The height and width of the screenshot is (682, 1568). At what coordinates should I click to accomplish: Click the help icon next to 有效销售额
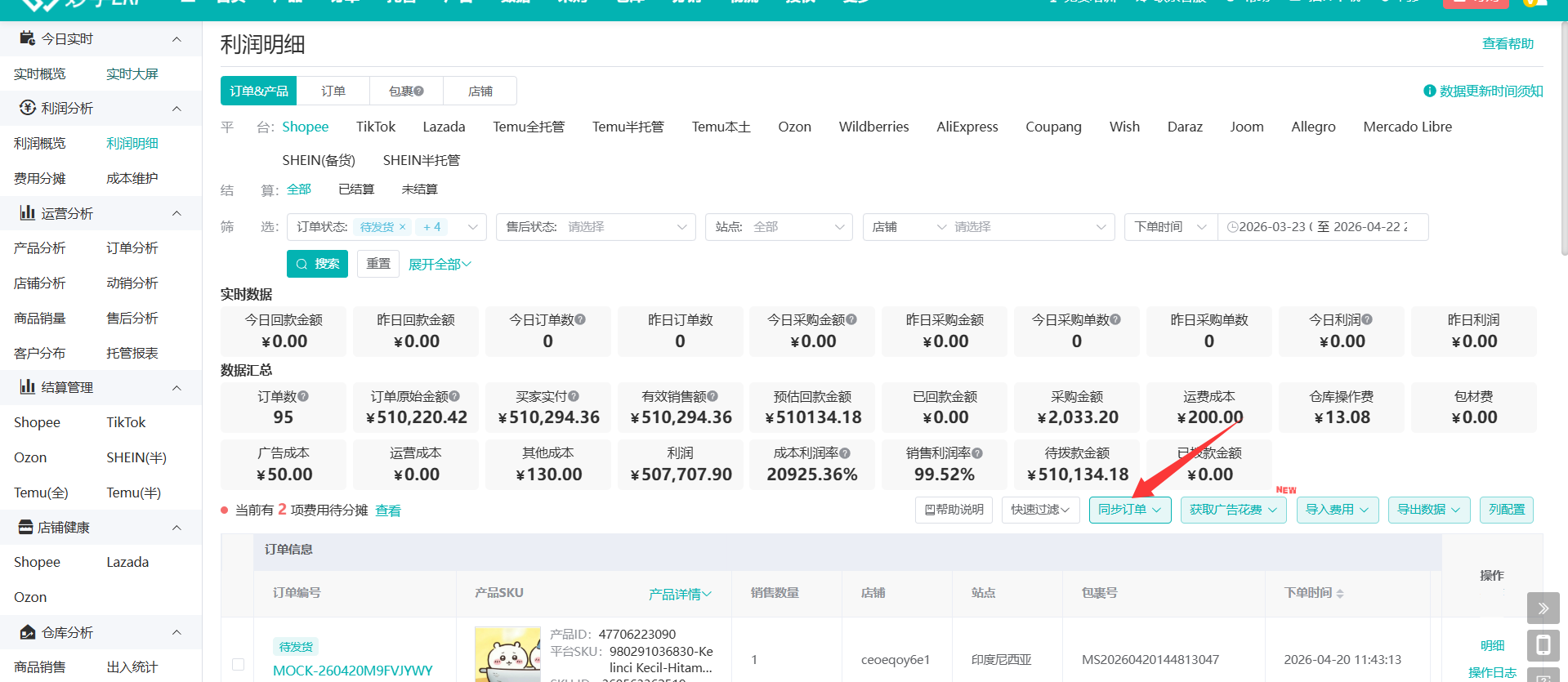[713, 396]
